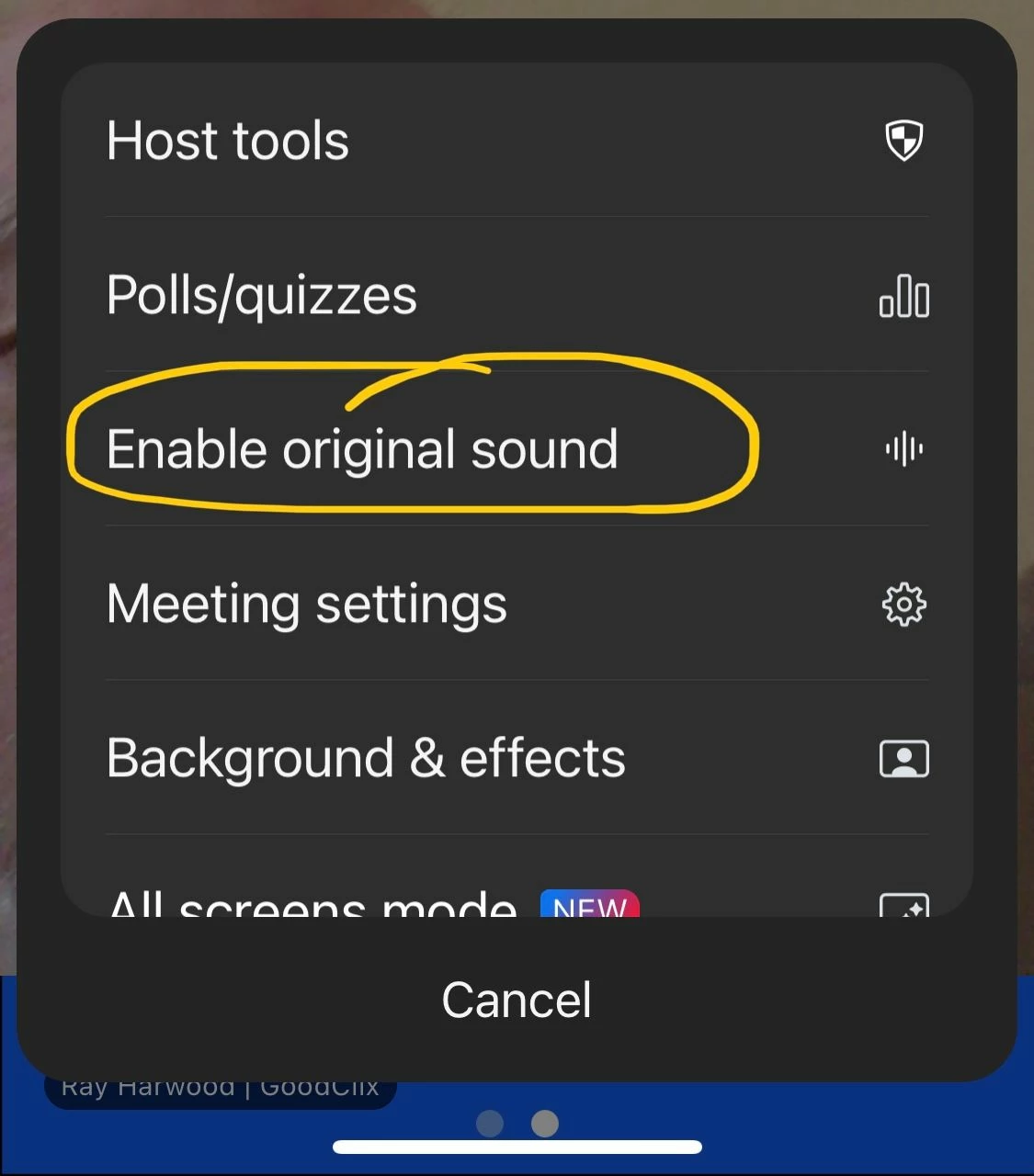The image size is (1034, 1176).
Task: Switch to the first page indicator dot
Action: pos(490,1123)
